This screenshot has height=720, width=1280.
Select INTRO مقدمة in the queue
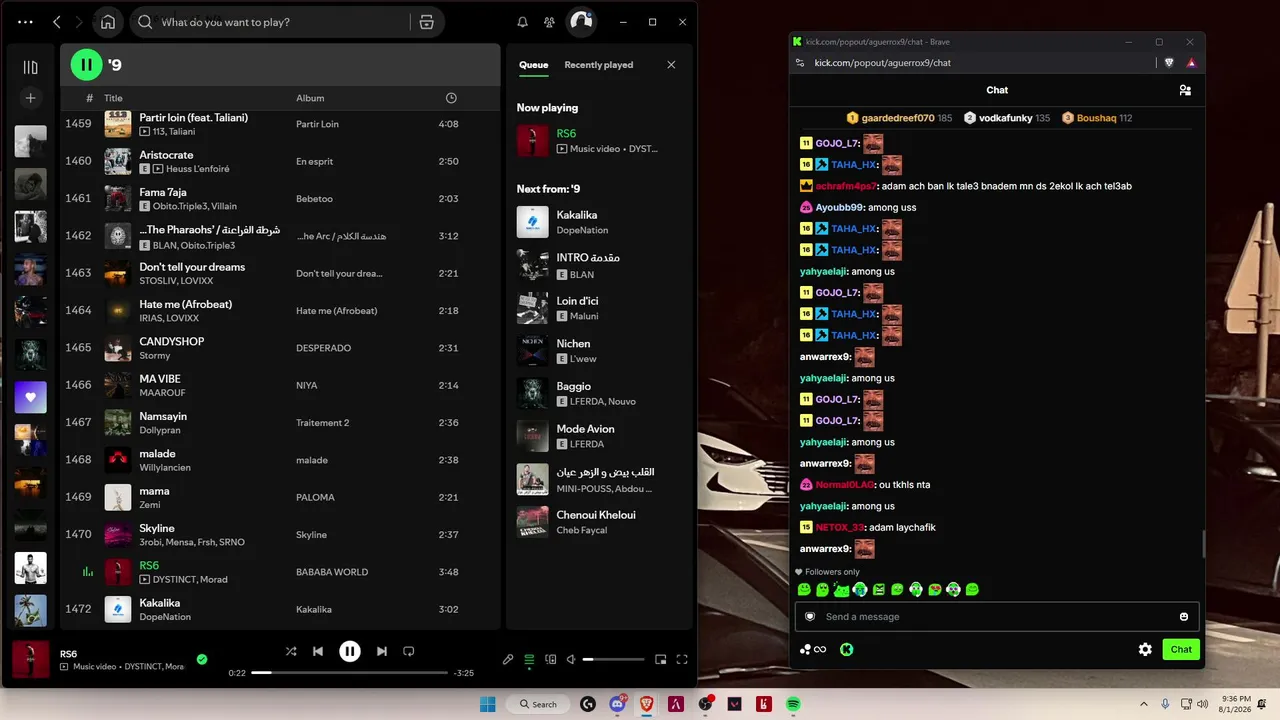598,265
